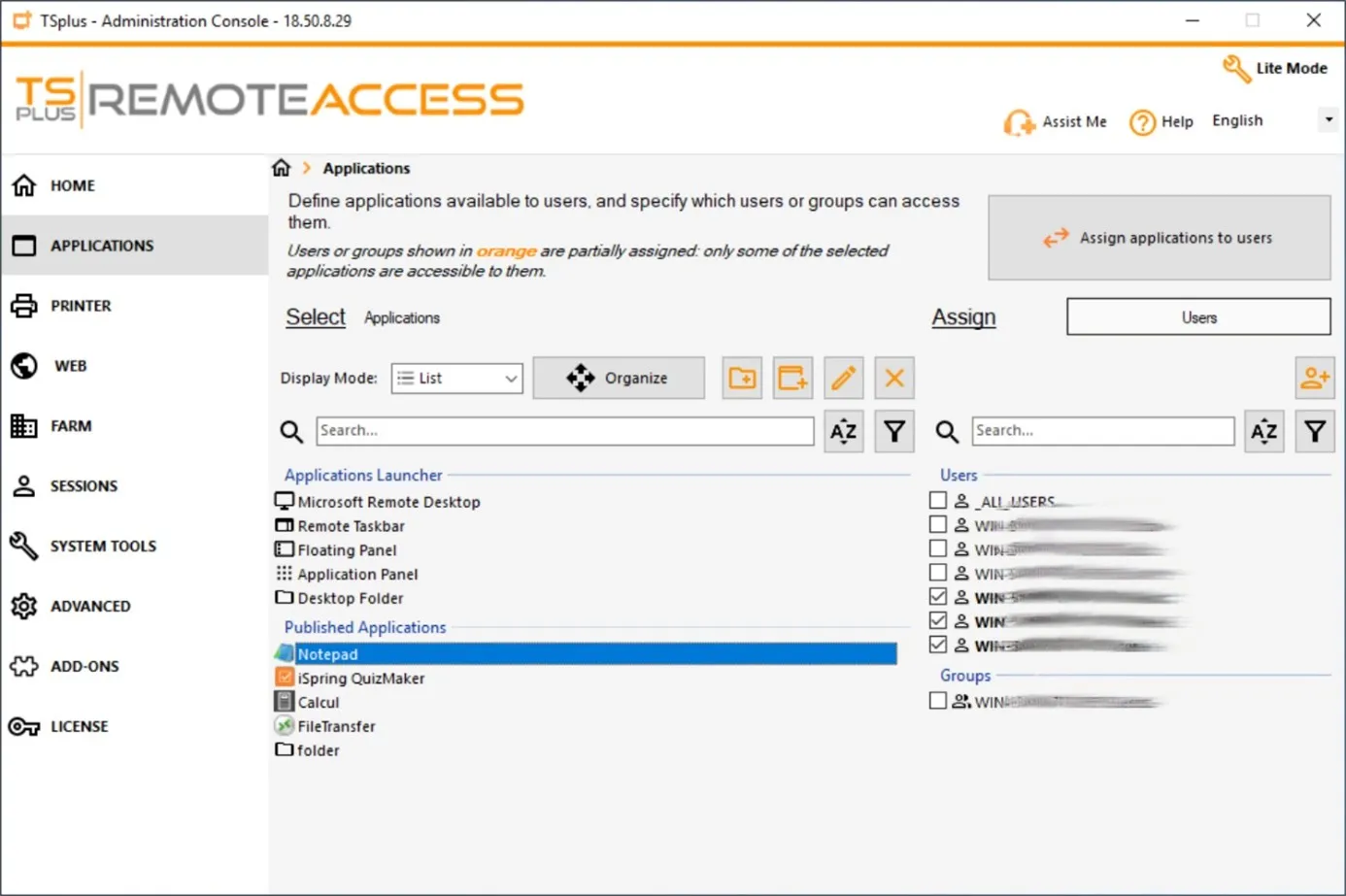
Task: Click the add folder icon in toolbar
Action: (743, 379)
